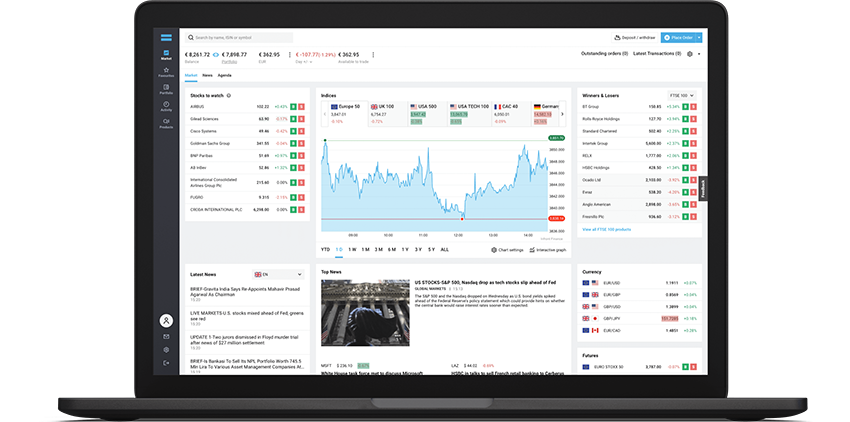Open the Activity clock icon in the sidebar
850x422 pixels.
166,106
